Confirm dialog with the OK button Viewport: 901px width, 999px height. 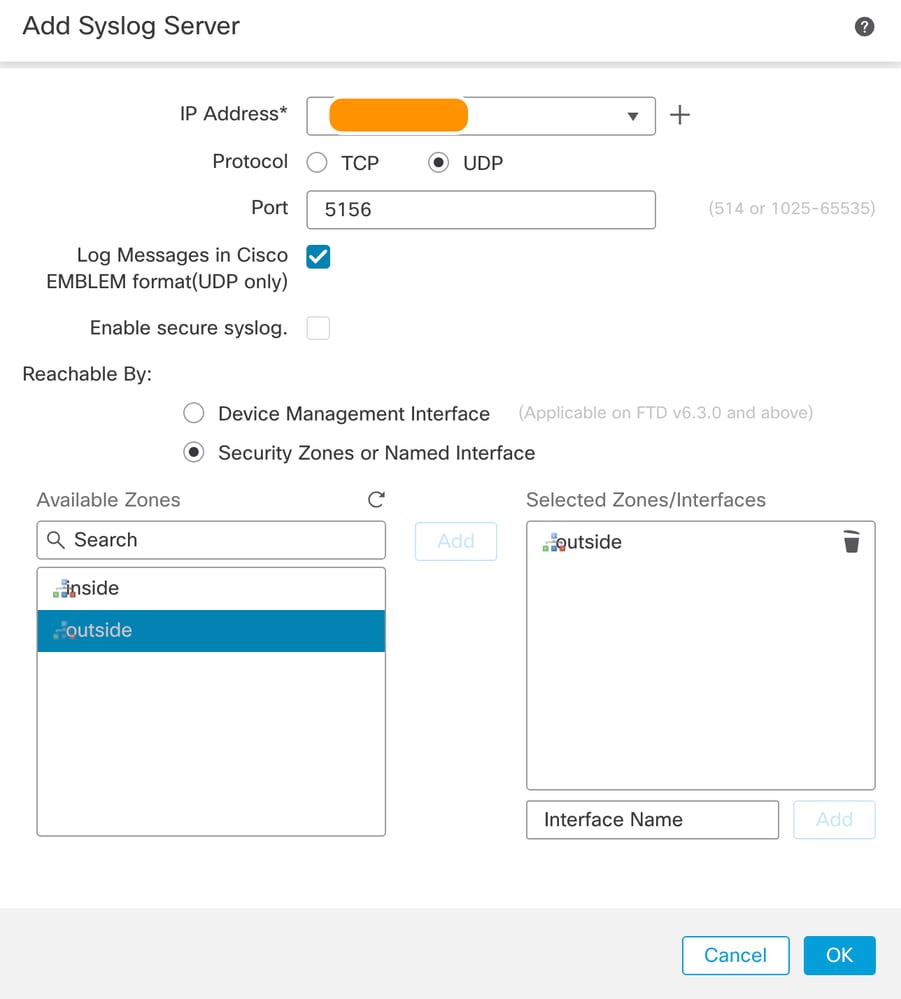pyautogui.click(x=839, y=956)
